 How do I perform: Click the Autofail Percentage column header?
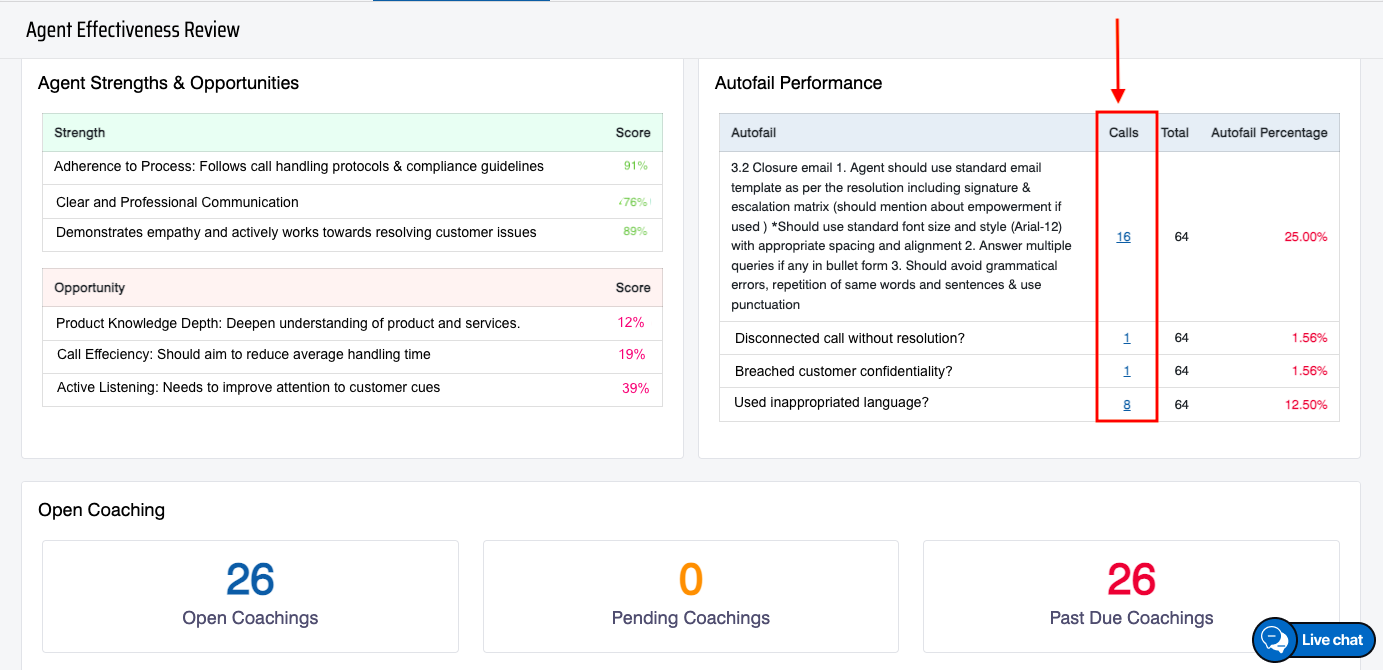point(1268,132)
